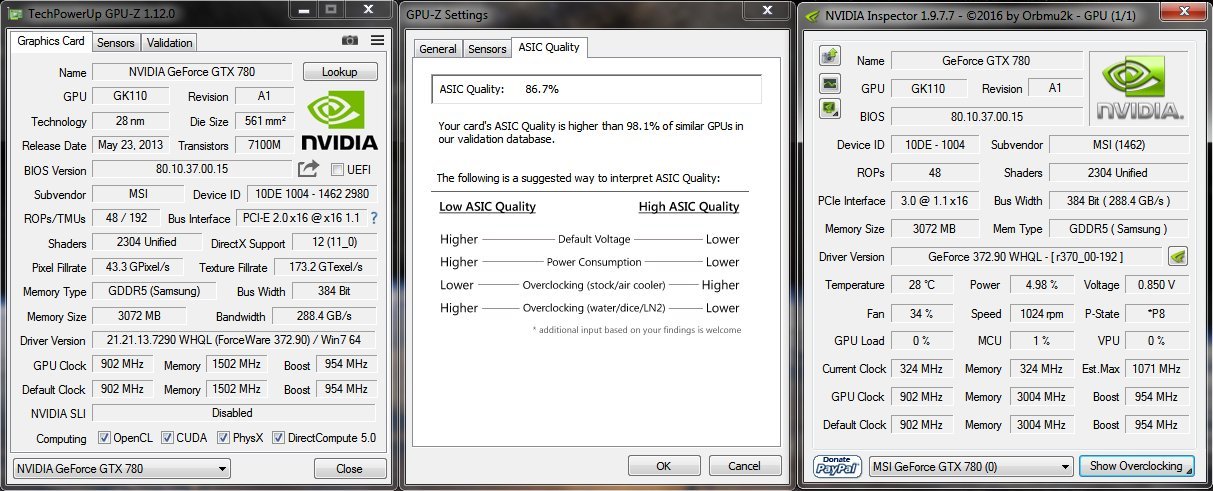Click the Show Overclocking button

(x=1136, y=466)
